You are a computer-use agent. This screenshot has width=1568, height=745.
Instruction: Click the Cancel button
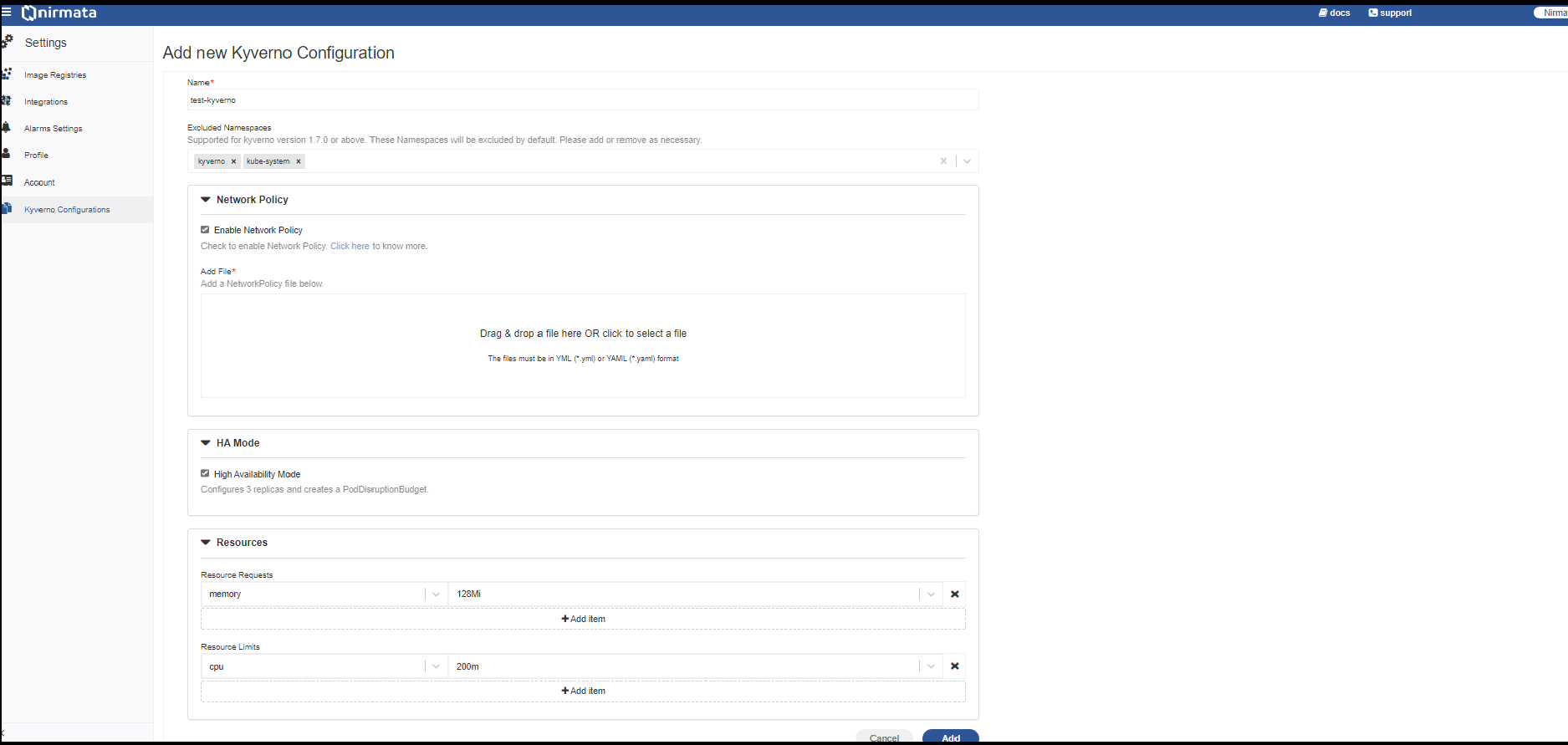(884, 737)
